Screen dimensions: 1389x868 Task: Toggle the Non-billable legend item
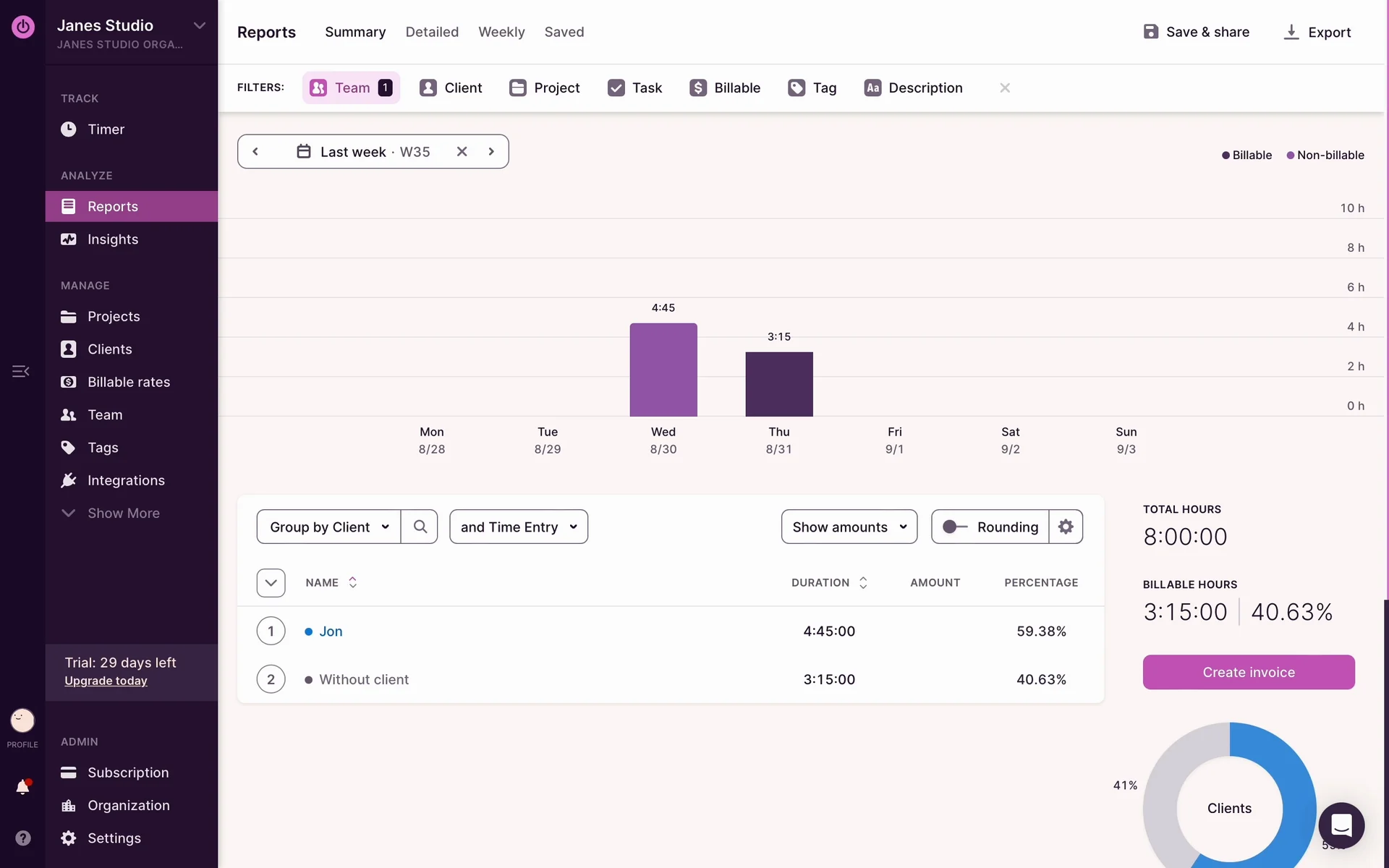[x=1325, y=155]
